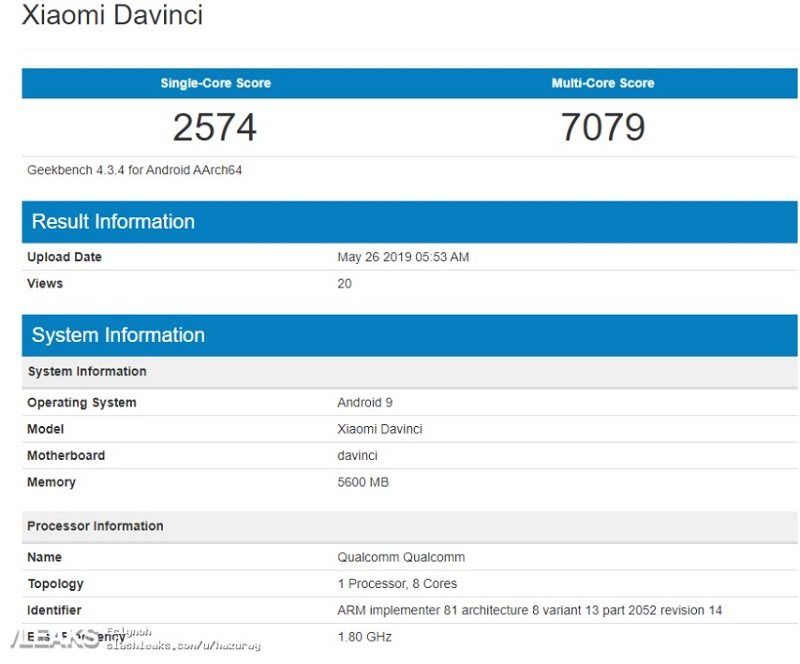Click the "1 Processor, 8 Cores" value
Image resolution: width=800 pixels, height=664 pixels.
click(397, 584)
